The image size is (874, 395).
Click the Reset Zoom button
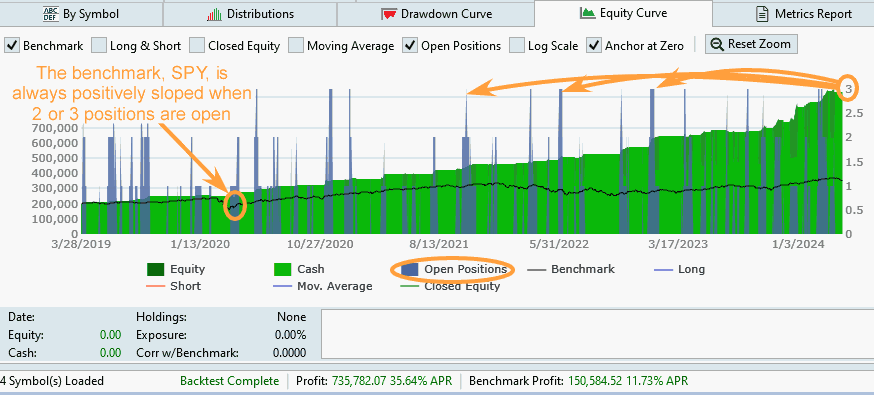pyautogui.click(x=751, y=44)
